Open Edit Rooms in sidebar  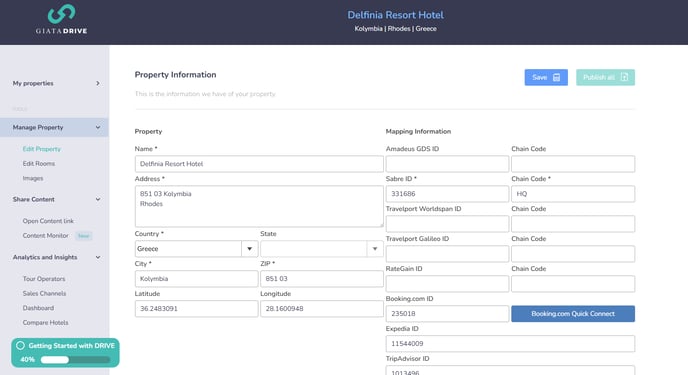[x=39, y=164]
